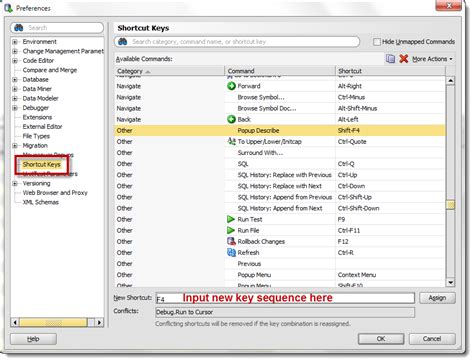Close the Preferences dialog window
This screenshot has width=474, height=362.
tap(449, 5)
